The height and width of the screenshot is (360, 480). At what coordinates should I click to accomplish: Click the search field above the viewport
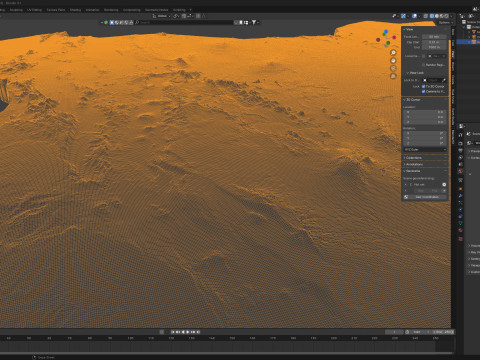(x=185, y=22)
